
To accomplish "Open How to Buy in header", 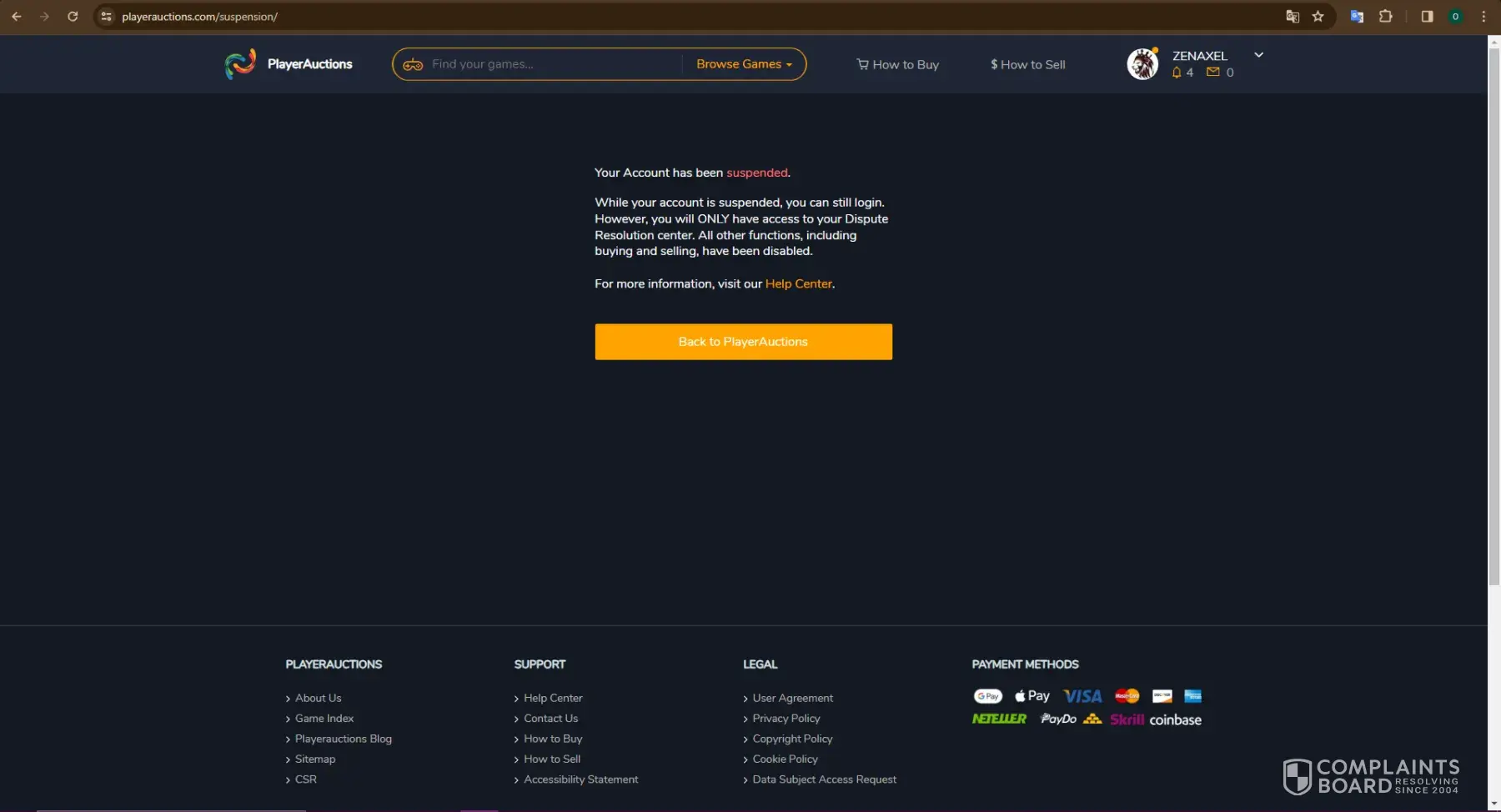I will pyautogui.click(x=897, y=64).
